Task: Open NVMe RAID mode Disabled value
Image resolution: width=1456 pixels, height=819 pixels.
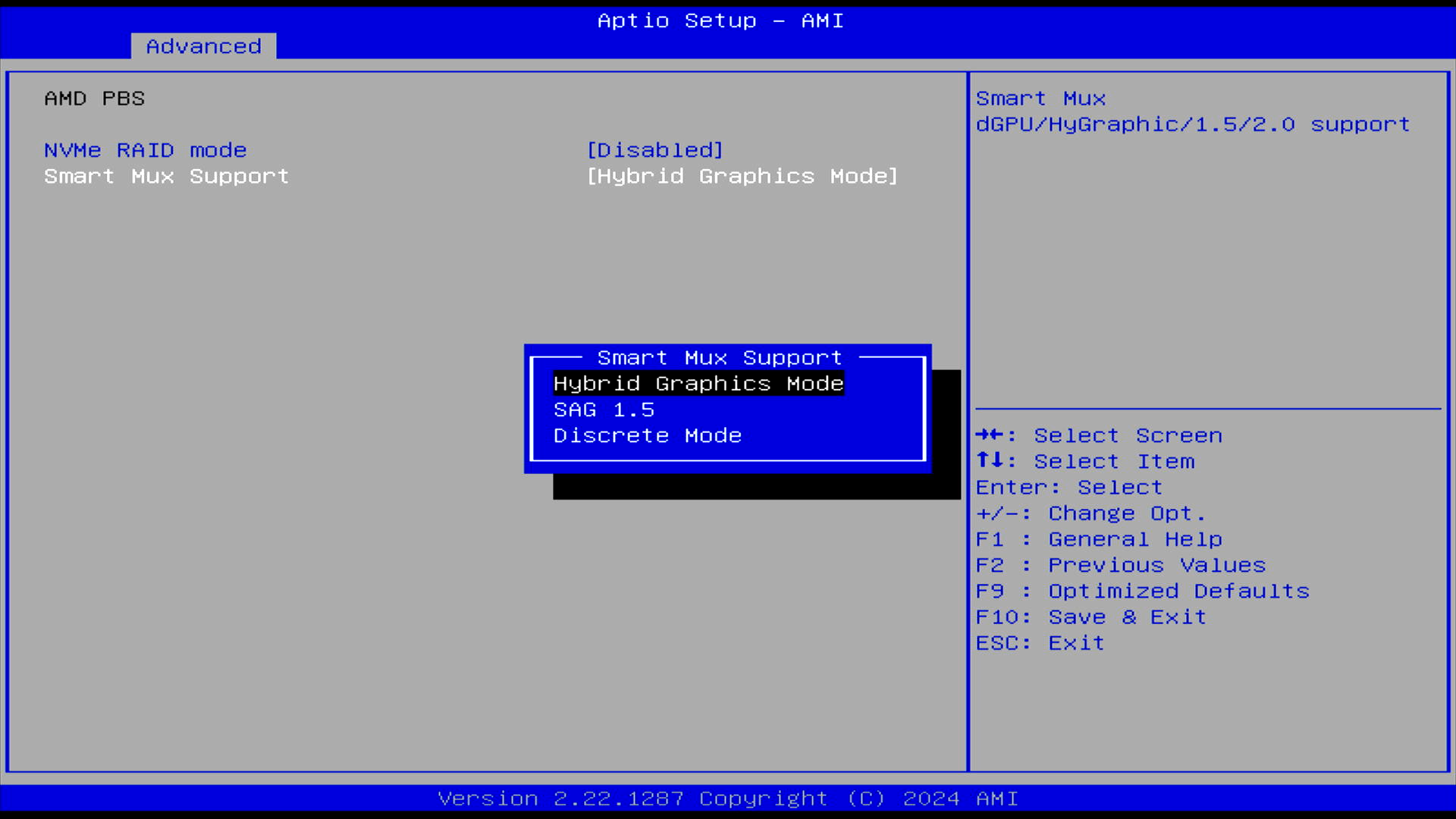Action: tap(655, 150)
